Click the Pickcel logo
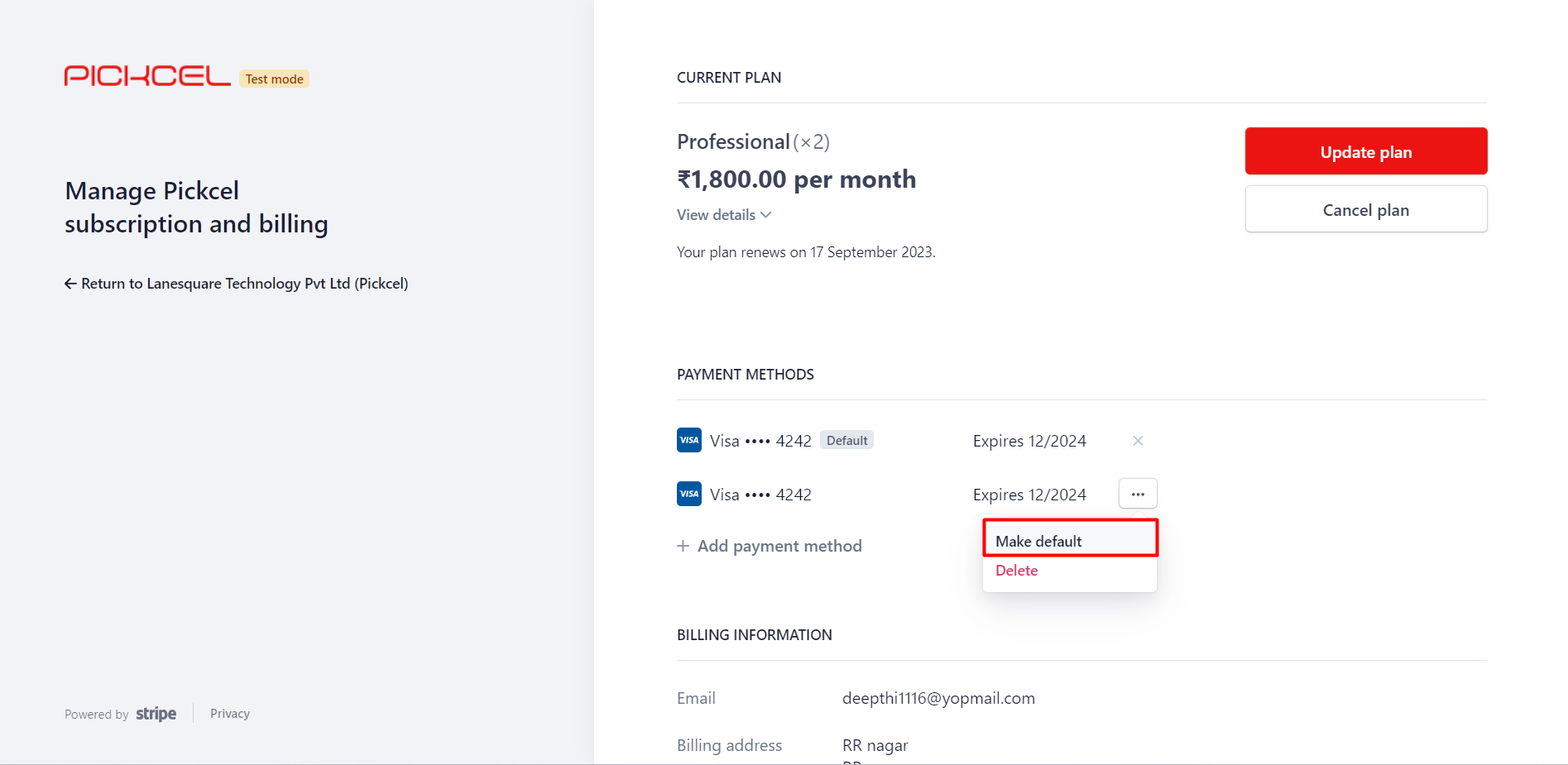 tap(147, 76)
